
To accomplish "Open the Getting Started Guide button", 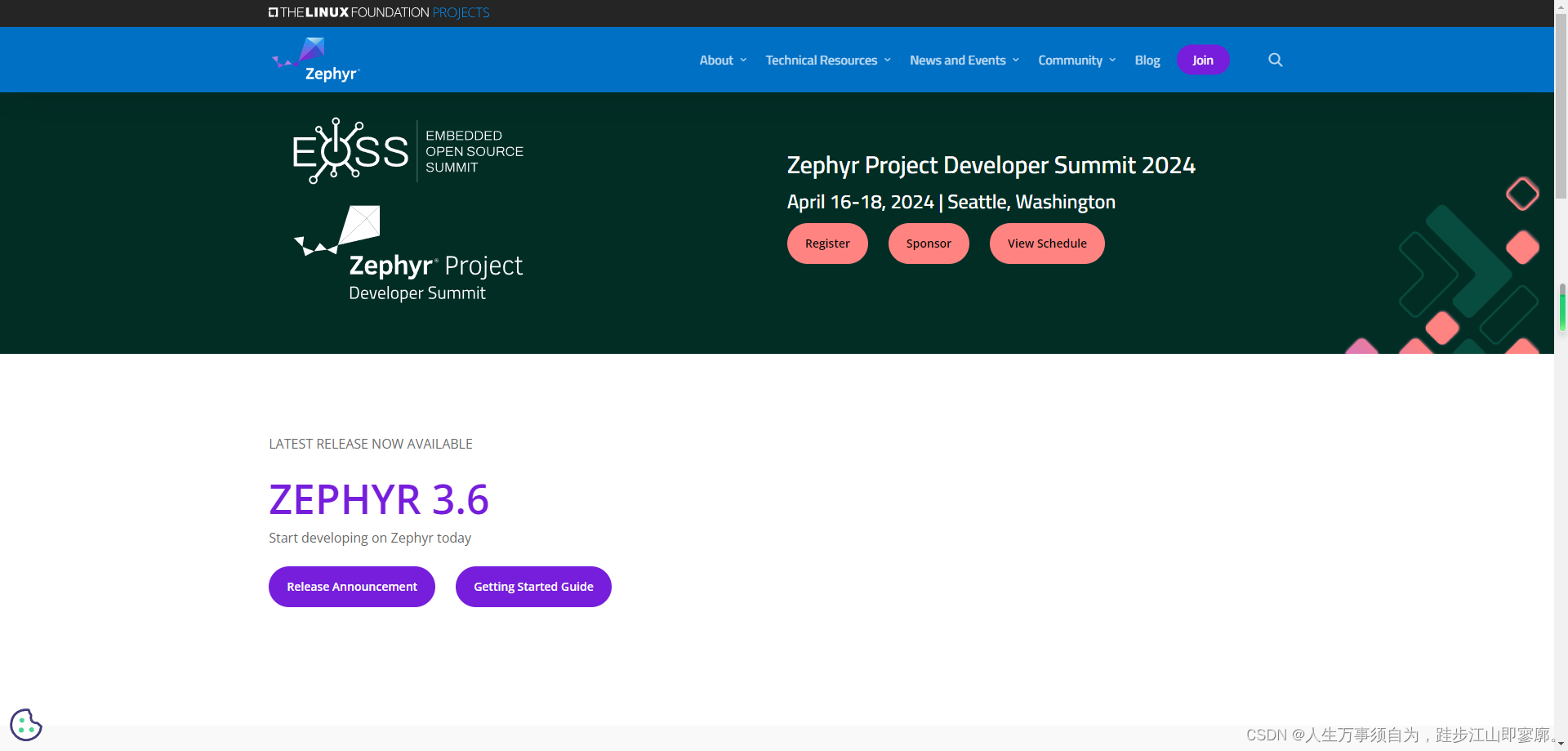I will tap(533, 587).
